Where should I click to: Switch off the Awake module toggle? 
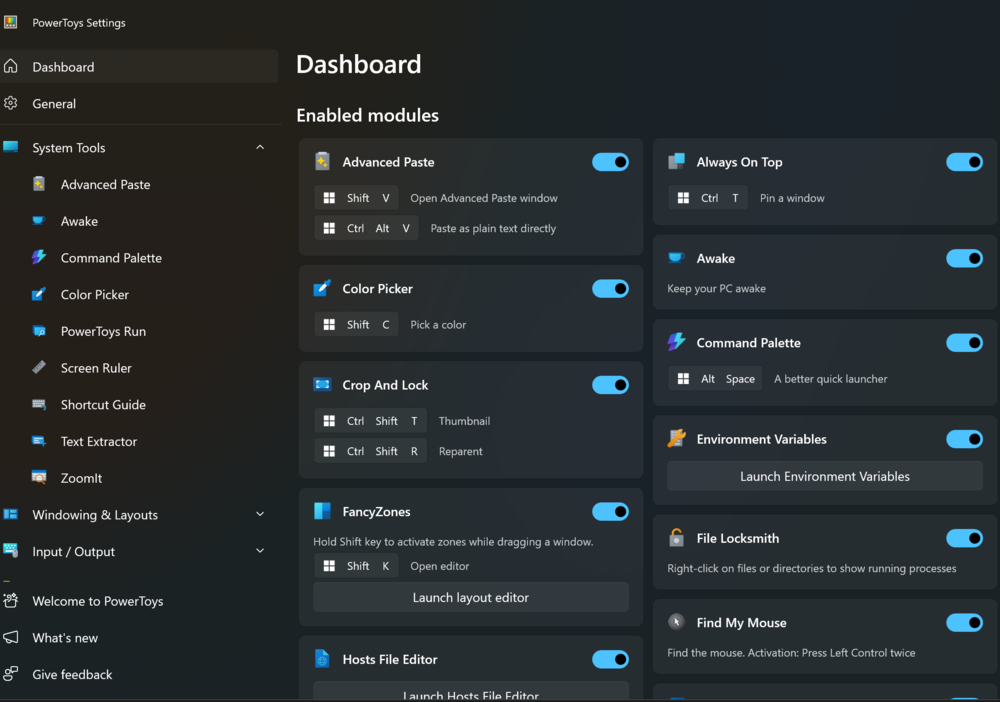pyautogui.click(x=964, y=258)
